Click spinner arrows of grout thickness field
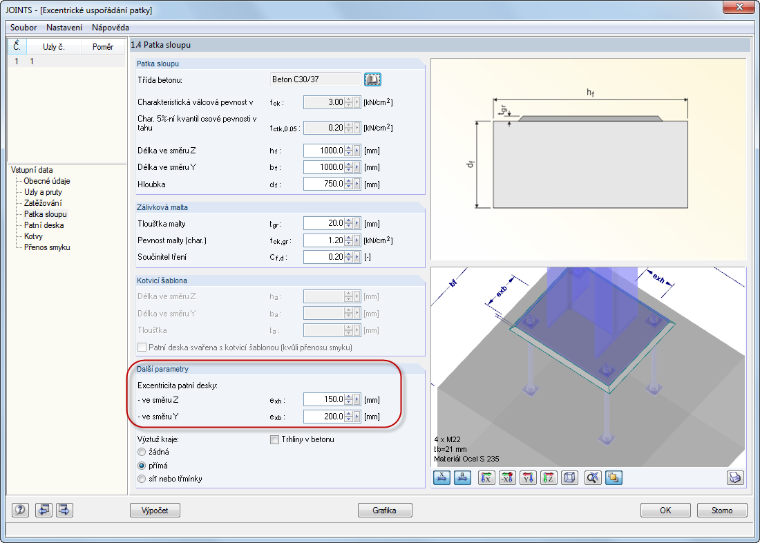 [x=348, y=224]
